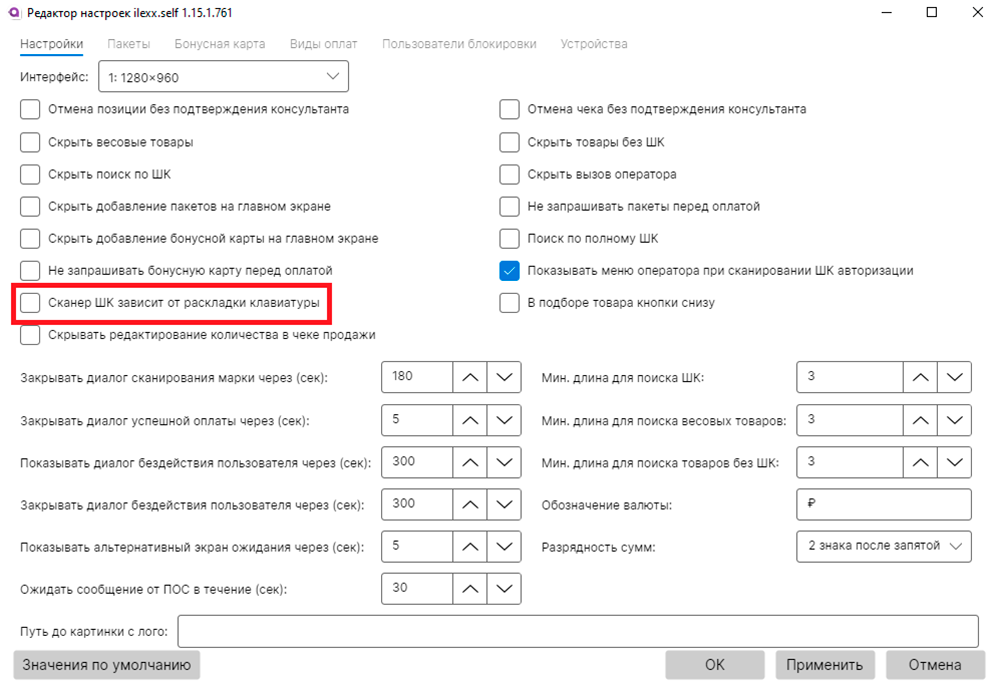This screenshot has width=1000, height=689.
Task: Click the app icon in the title bar
Action: (x=13, y=12)
